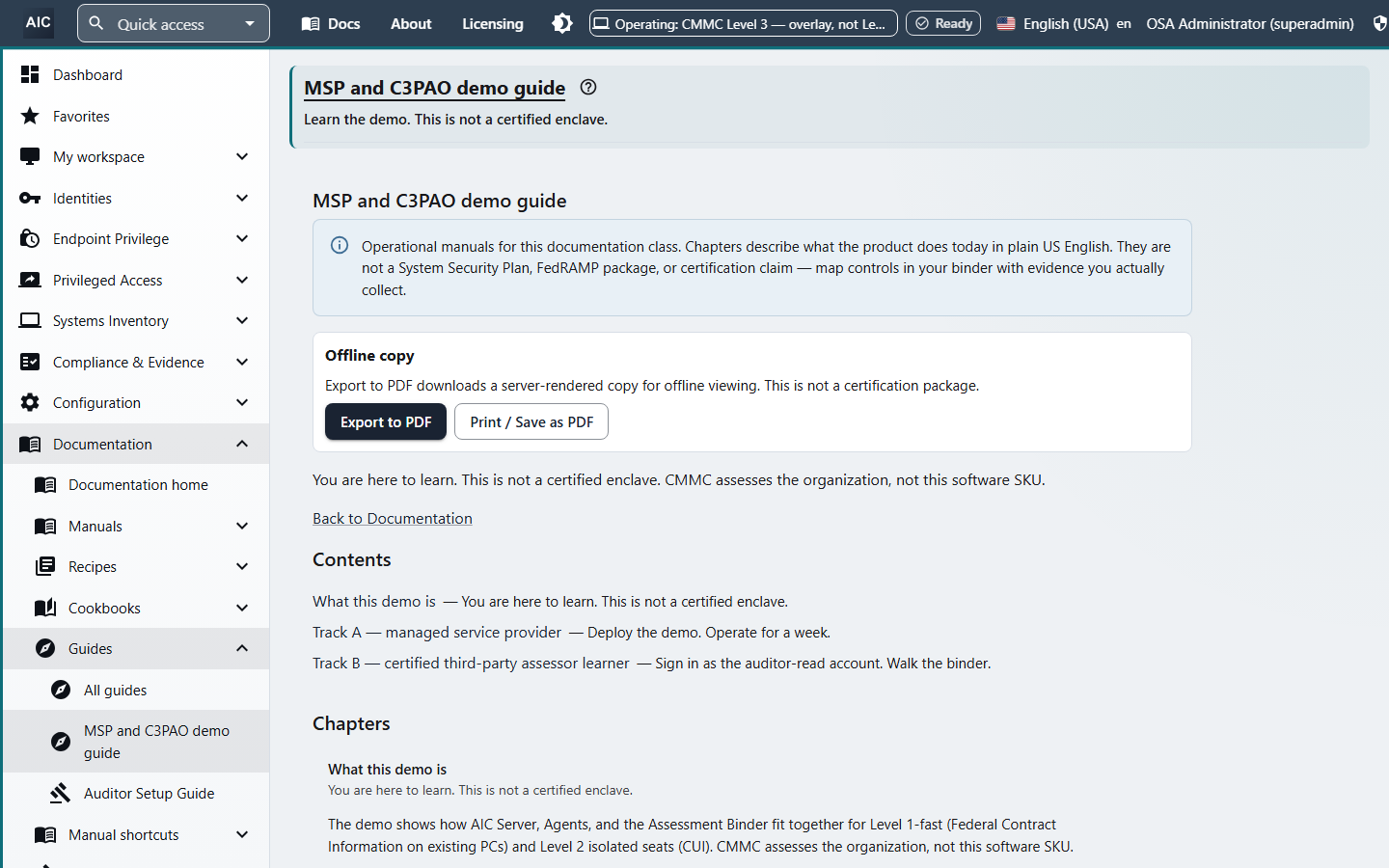Expand the Privileged Access chevron

coord(242,280)
